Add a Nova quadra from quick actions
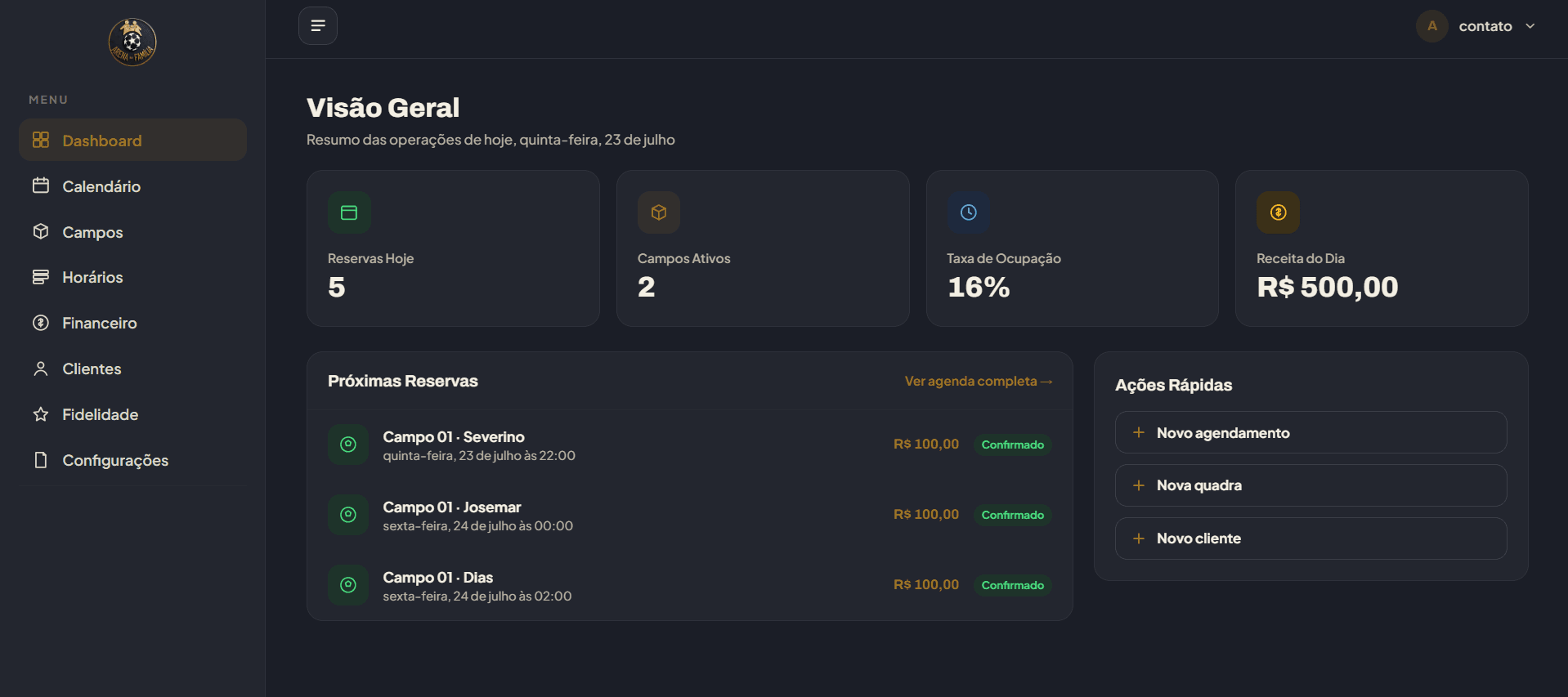 [1310, 485]
